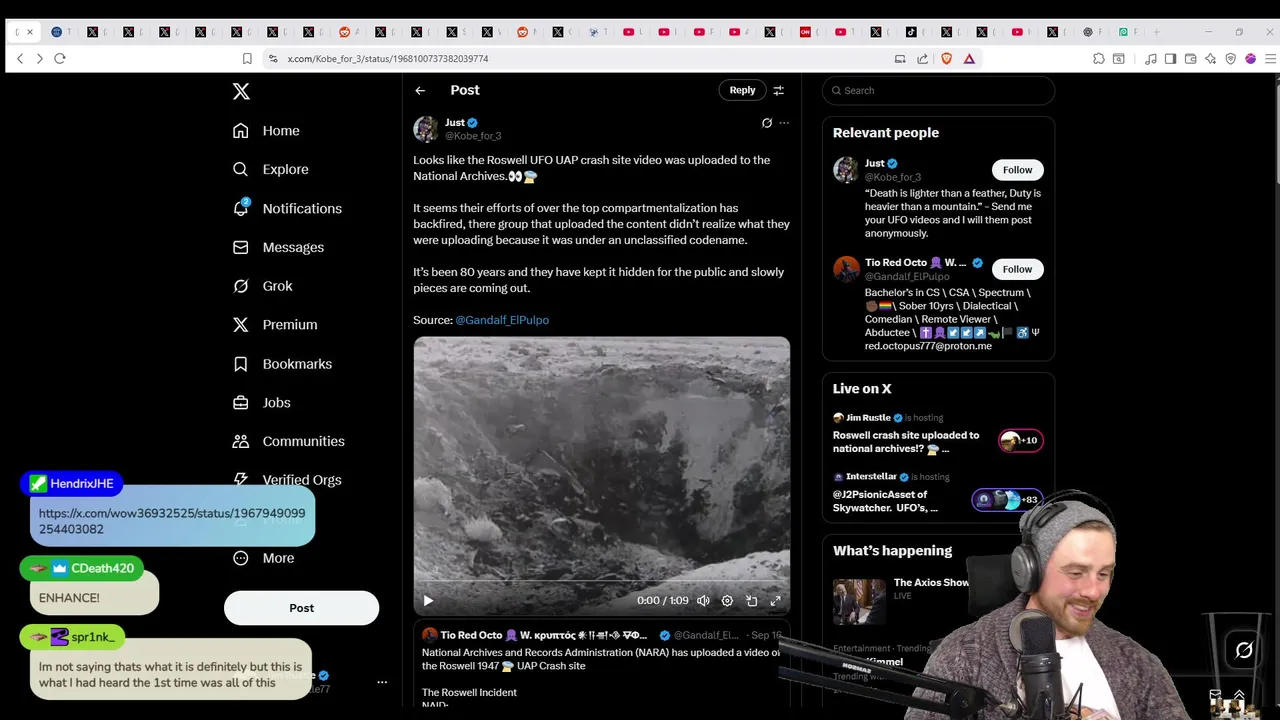Open Grok from the sidebar
The width and height of the screenshot is (1280, 720).
[262, 286]
